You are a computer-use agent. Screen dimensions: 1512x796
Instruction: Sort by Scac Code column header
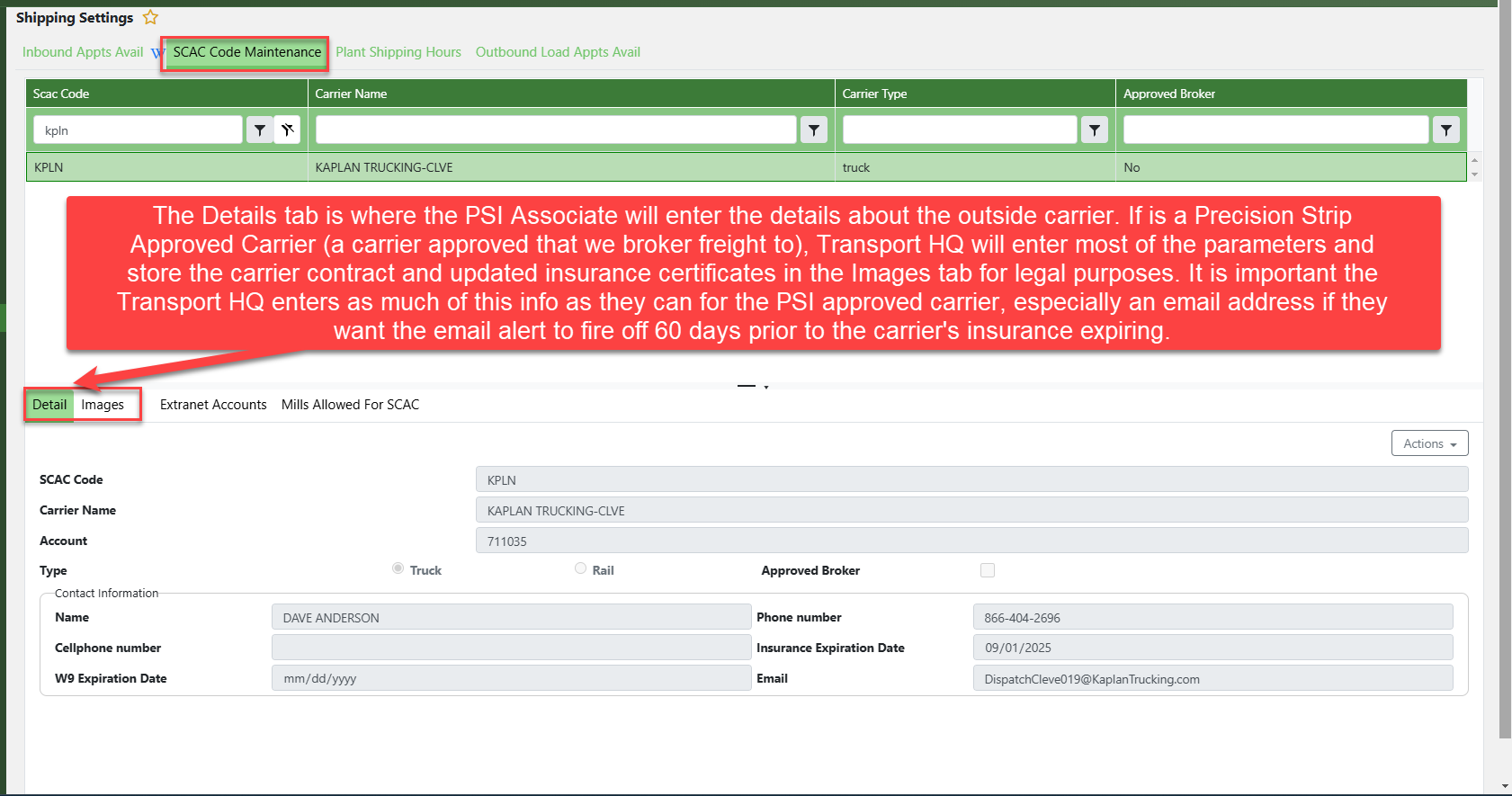coord(167,94)
